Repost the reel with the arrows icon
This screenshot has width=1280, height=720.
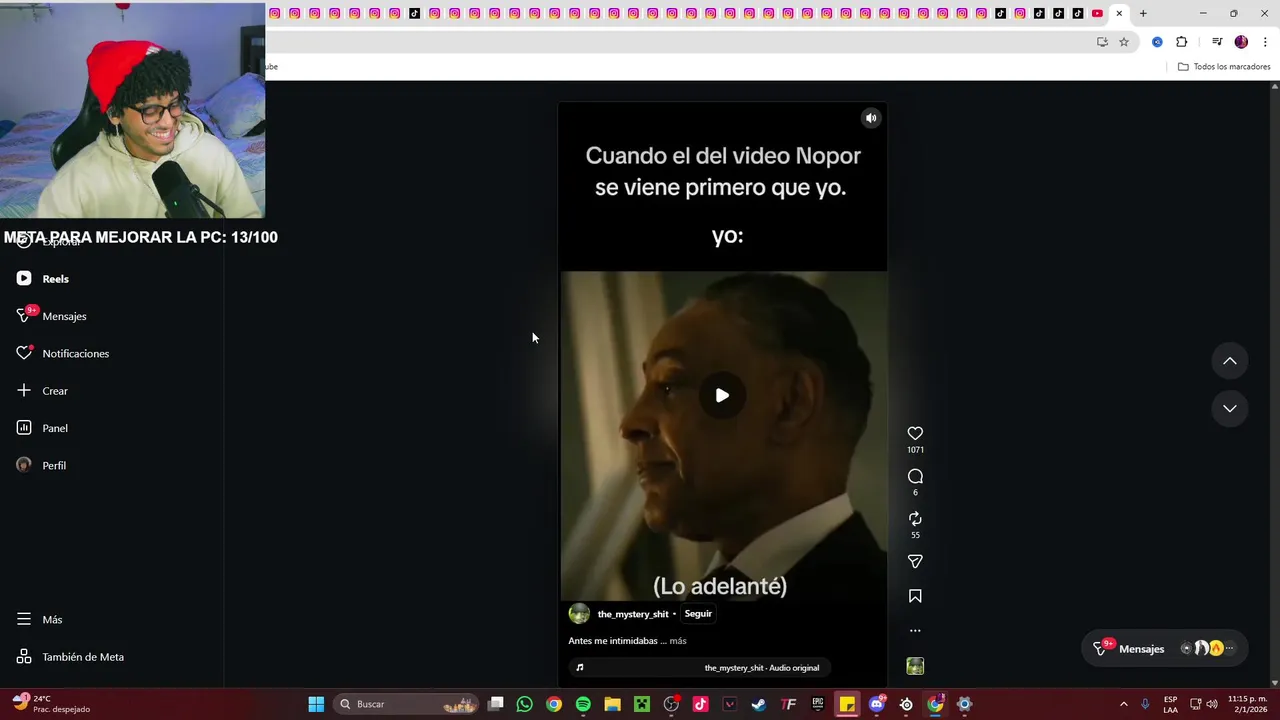click(915, 518)
